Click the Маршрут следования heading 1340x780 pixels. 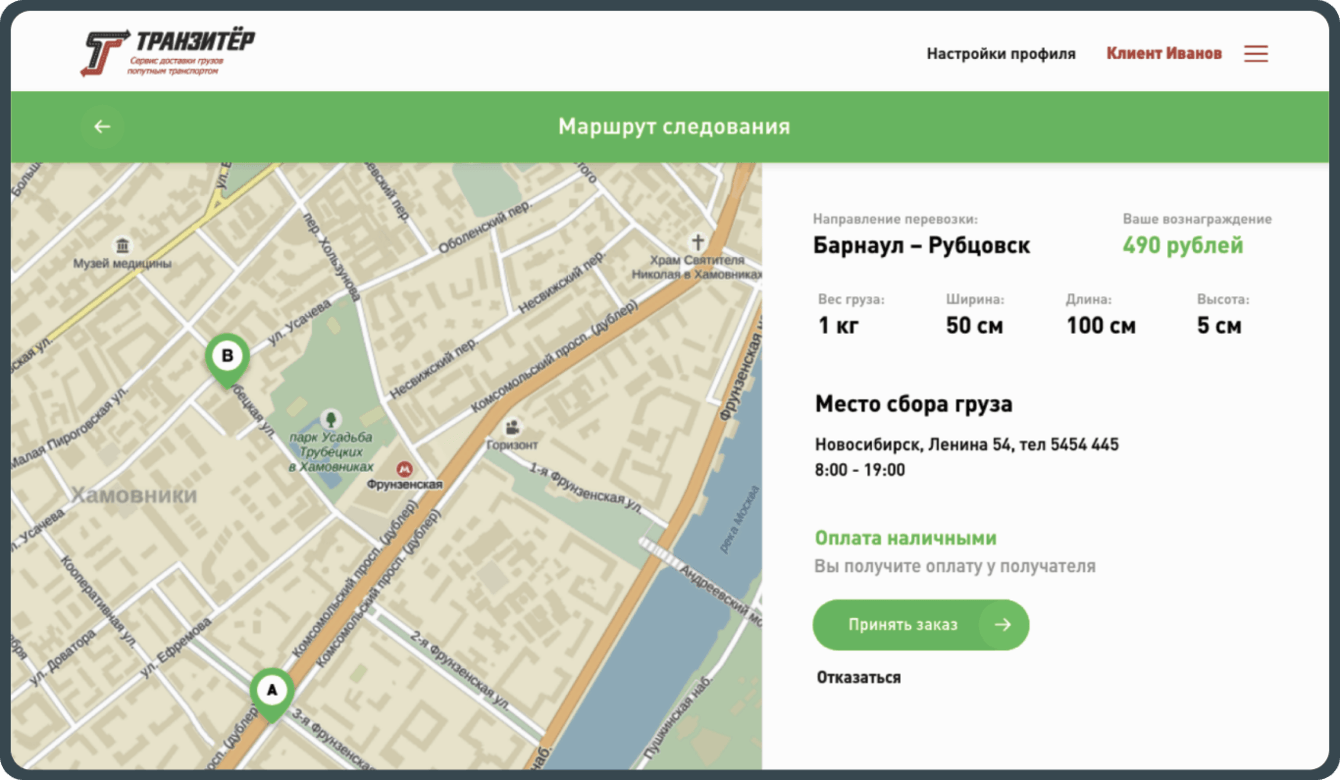[674, 127]
